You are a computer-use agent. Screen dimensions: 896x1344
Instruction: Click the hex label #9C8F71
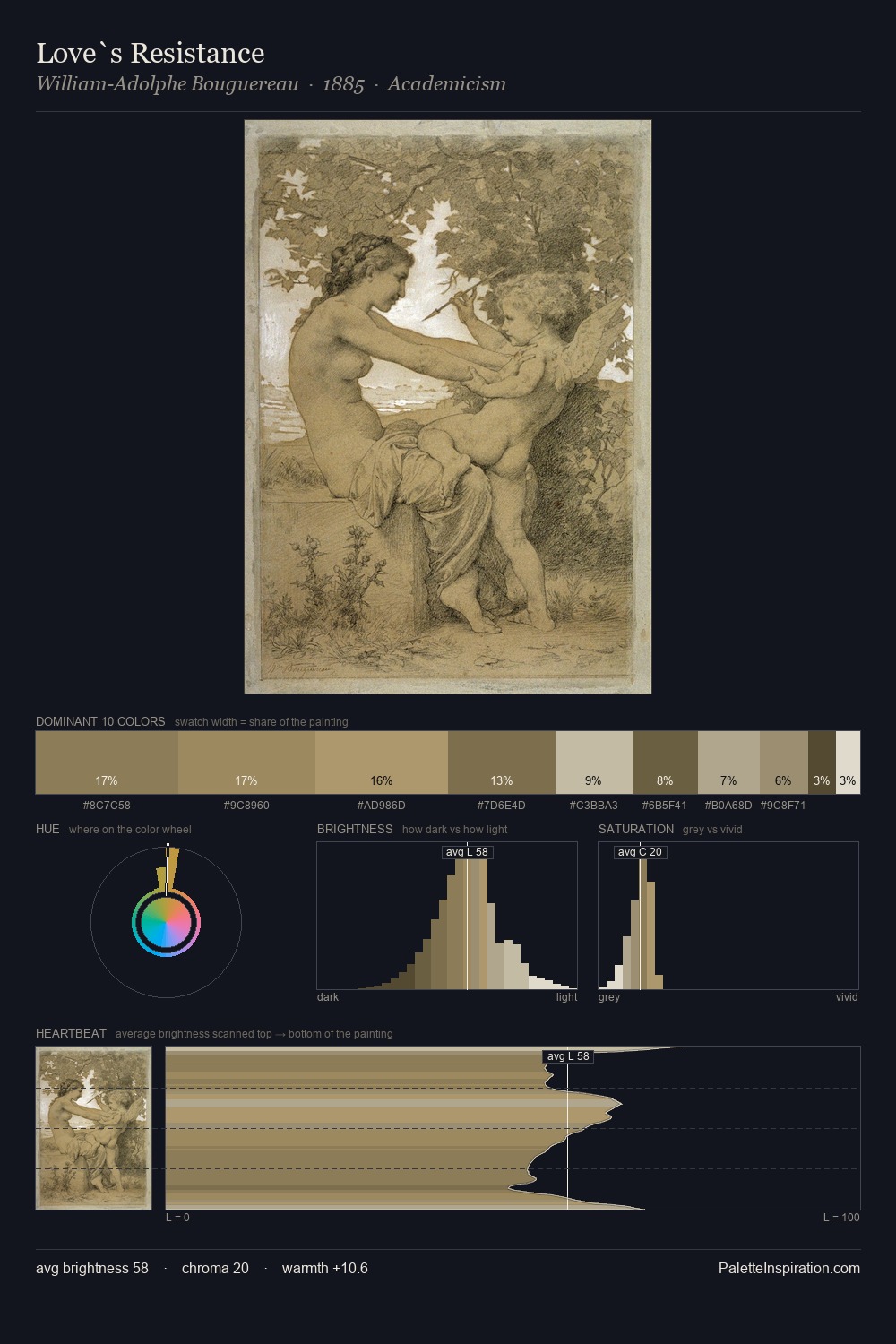tap(783, 806)
